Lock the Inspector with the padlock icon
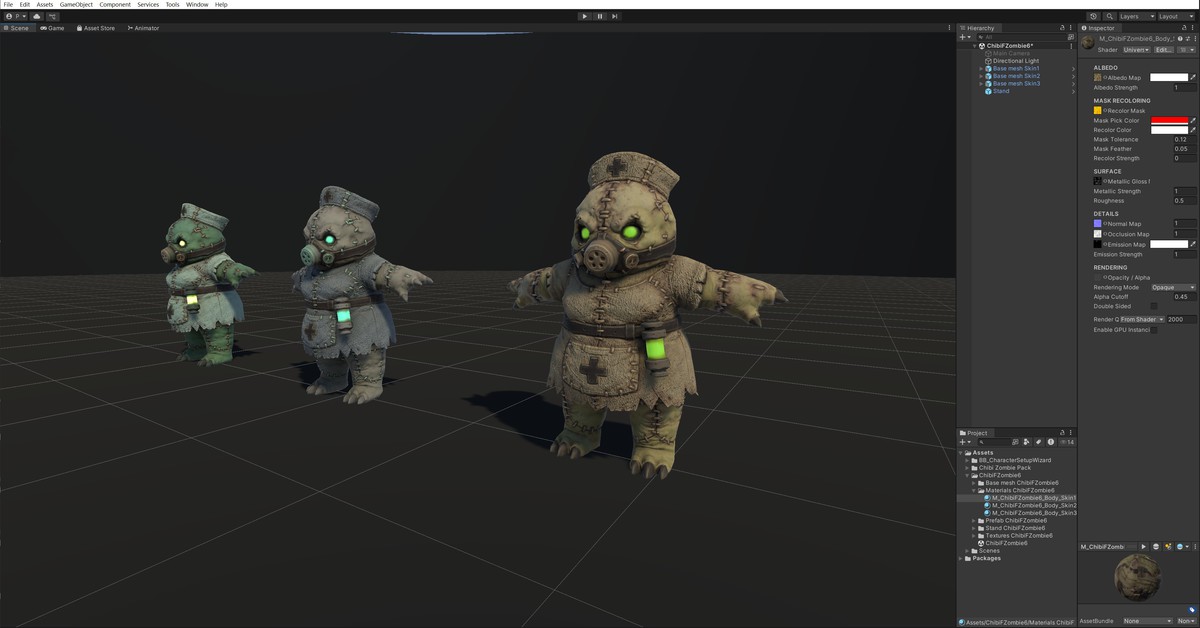Viewport: 1200px width, 628px height. [1186, 28]
